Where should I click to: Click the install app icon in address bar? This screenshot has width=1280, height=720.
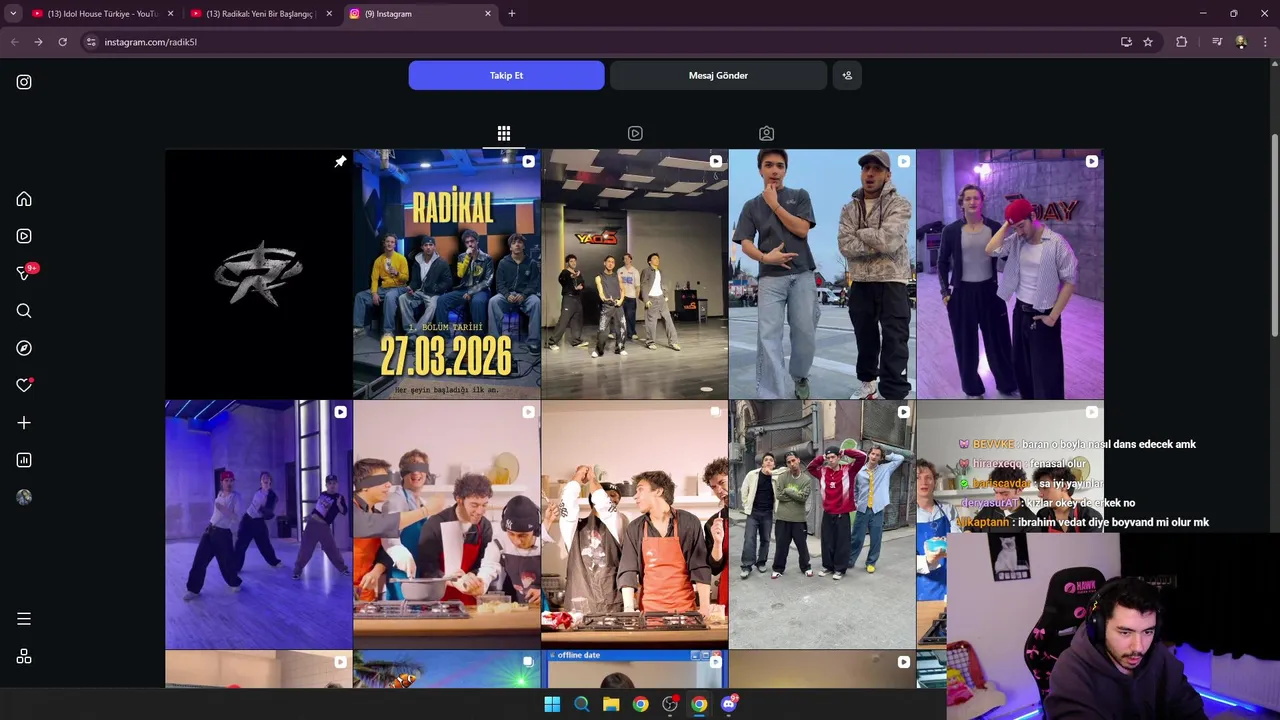[1126, 42]
